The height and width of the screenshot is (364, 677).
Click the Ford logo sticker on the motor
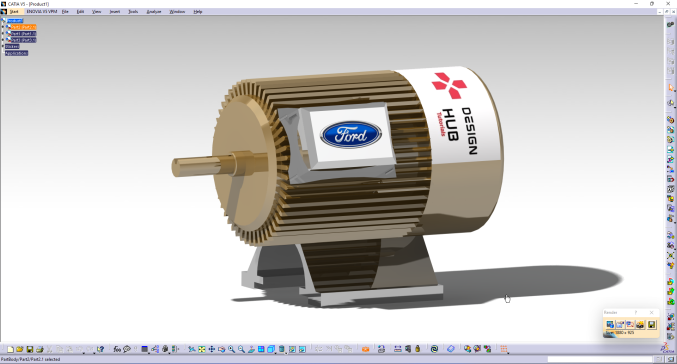(351, 134)
